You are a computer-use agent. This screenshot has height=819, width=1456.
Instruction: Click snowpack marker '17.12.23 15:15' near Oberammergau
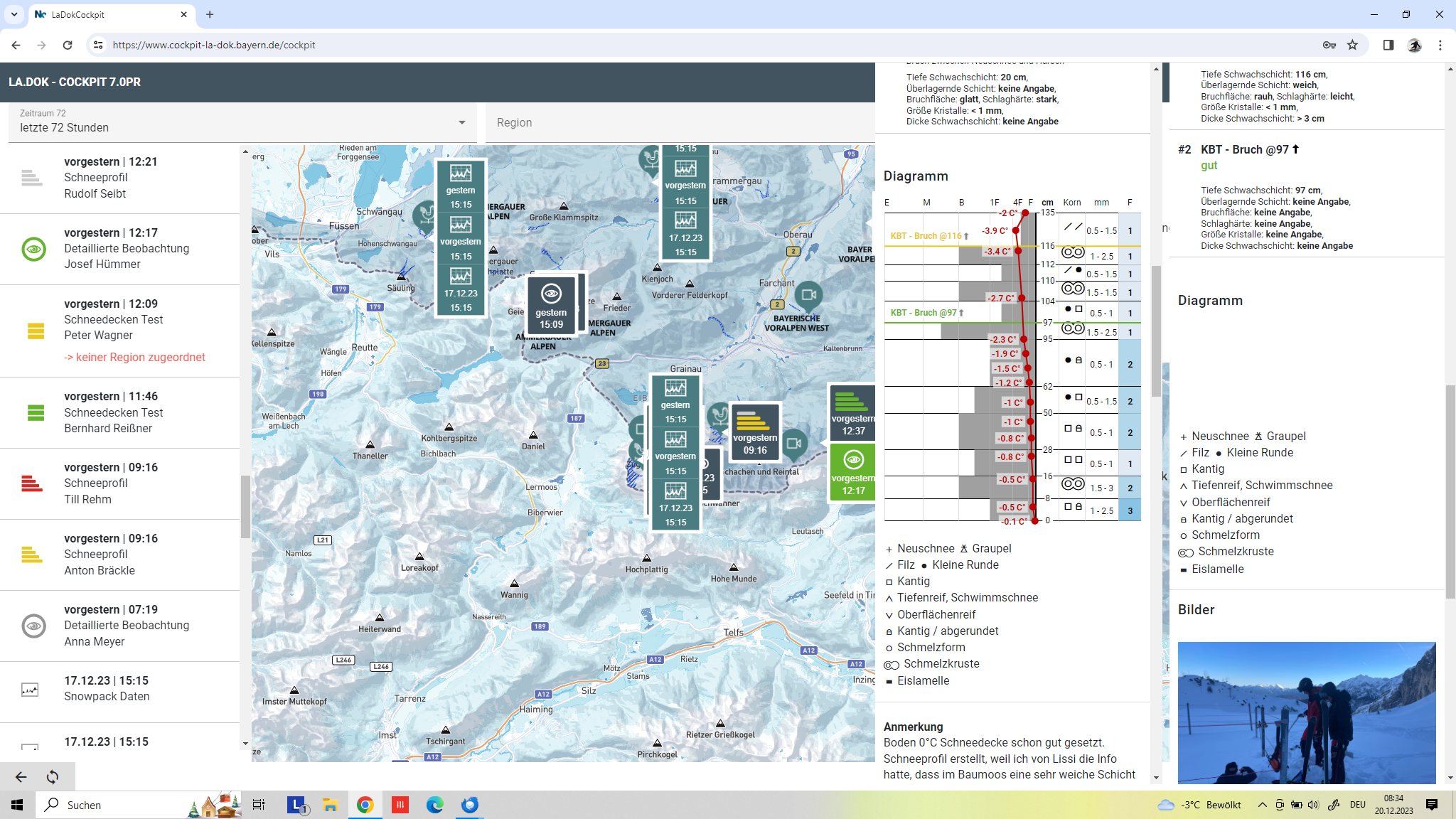pos(685,235)
